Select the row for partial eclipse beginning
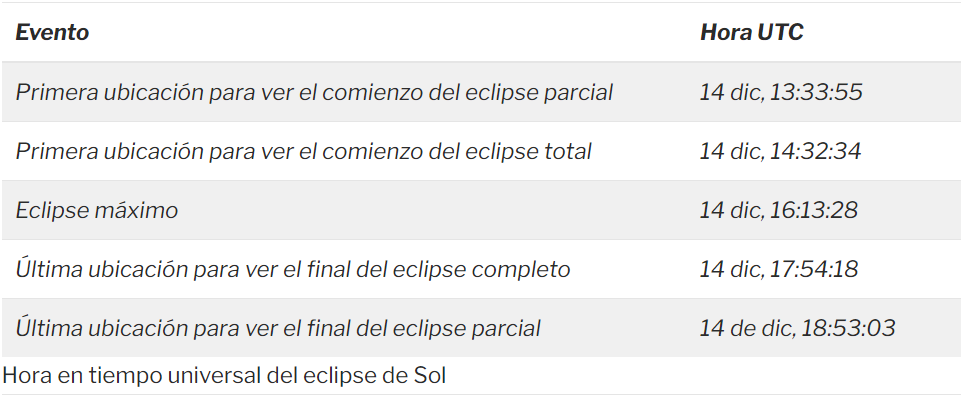Viewport: 972px width, 399px height. [x=481, y=92]
